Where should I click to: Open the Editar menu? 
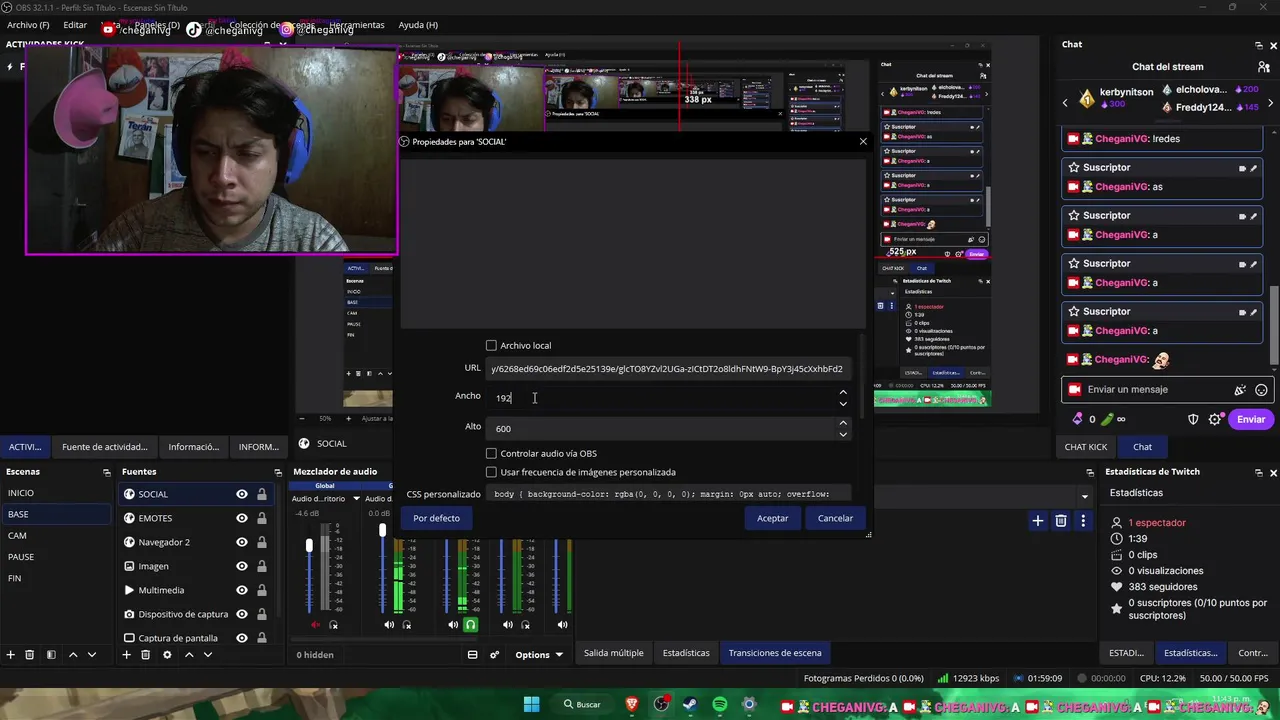(x=75, y=25)
